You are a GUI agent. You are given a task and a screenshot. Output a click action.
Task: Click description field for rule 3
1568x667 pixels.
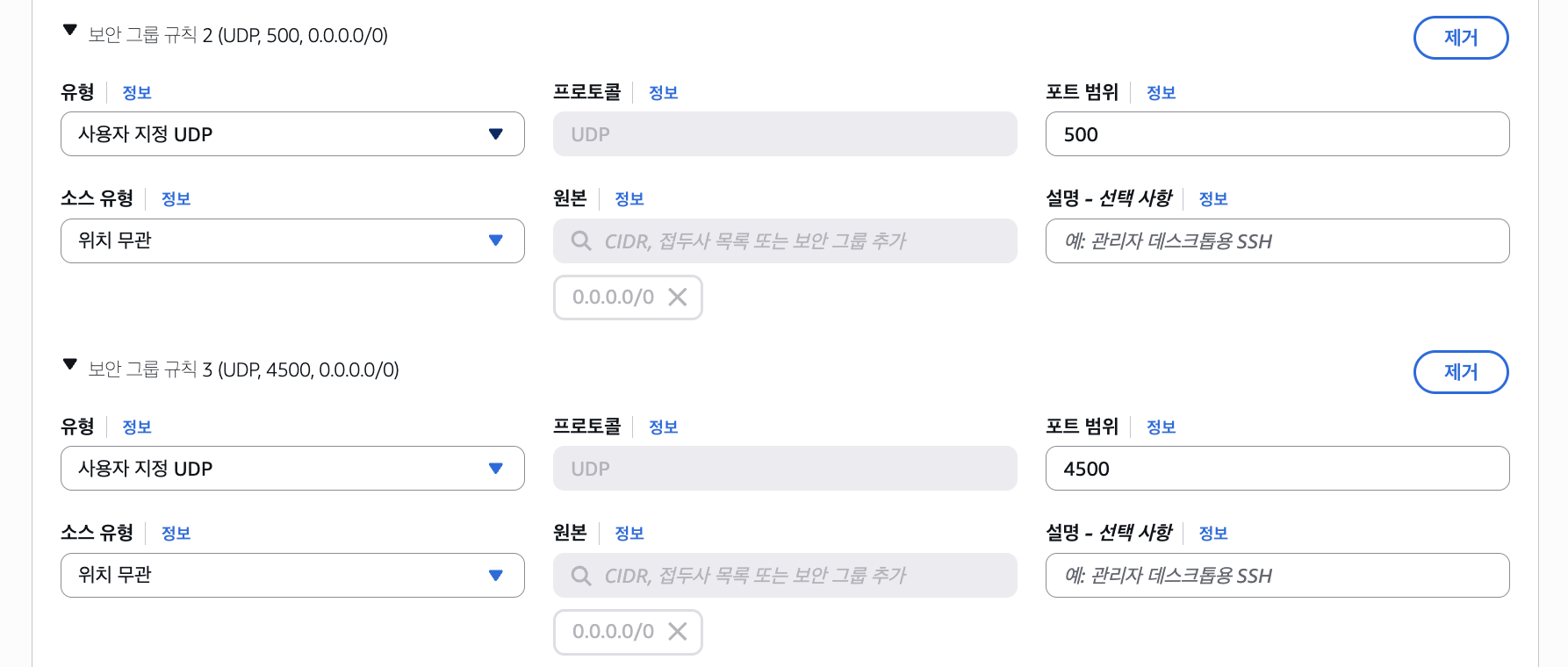1277,576
